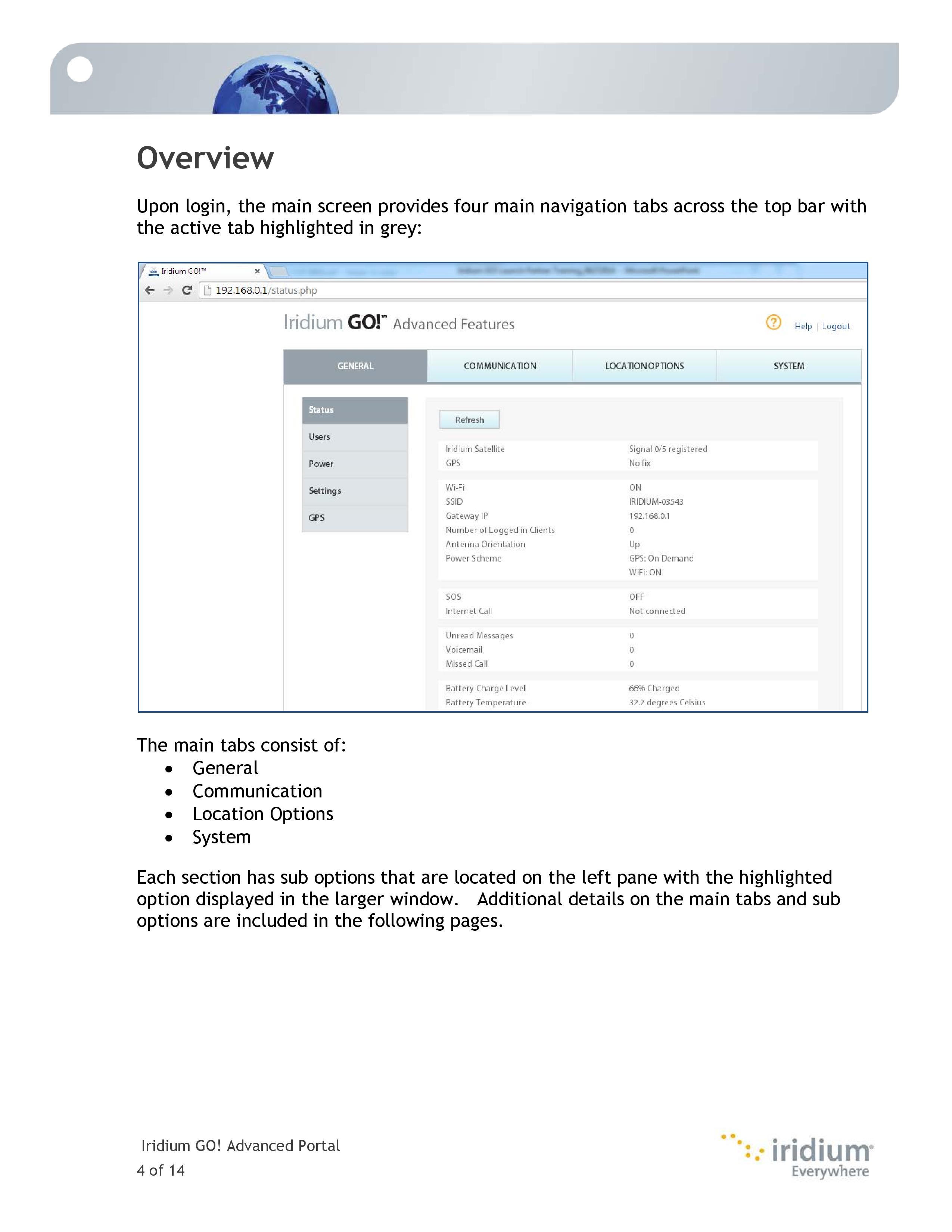Click the 'Not connected' Internet Call value
The width and height of the screenshot is (952, 1232).
(657, 612)
